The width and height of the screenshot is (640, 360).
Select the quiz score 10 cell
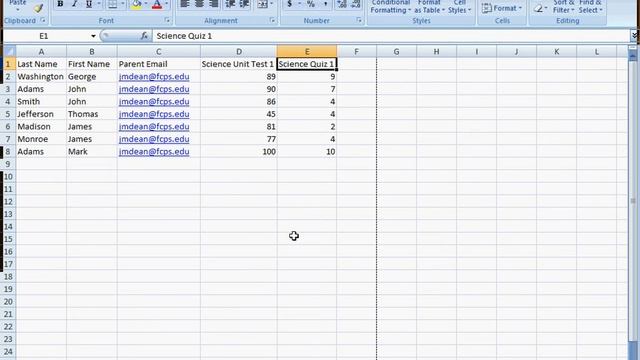coord(307,151)
